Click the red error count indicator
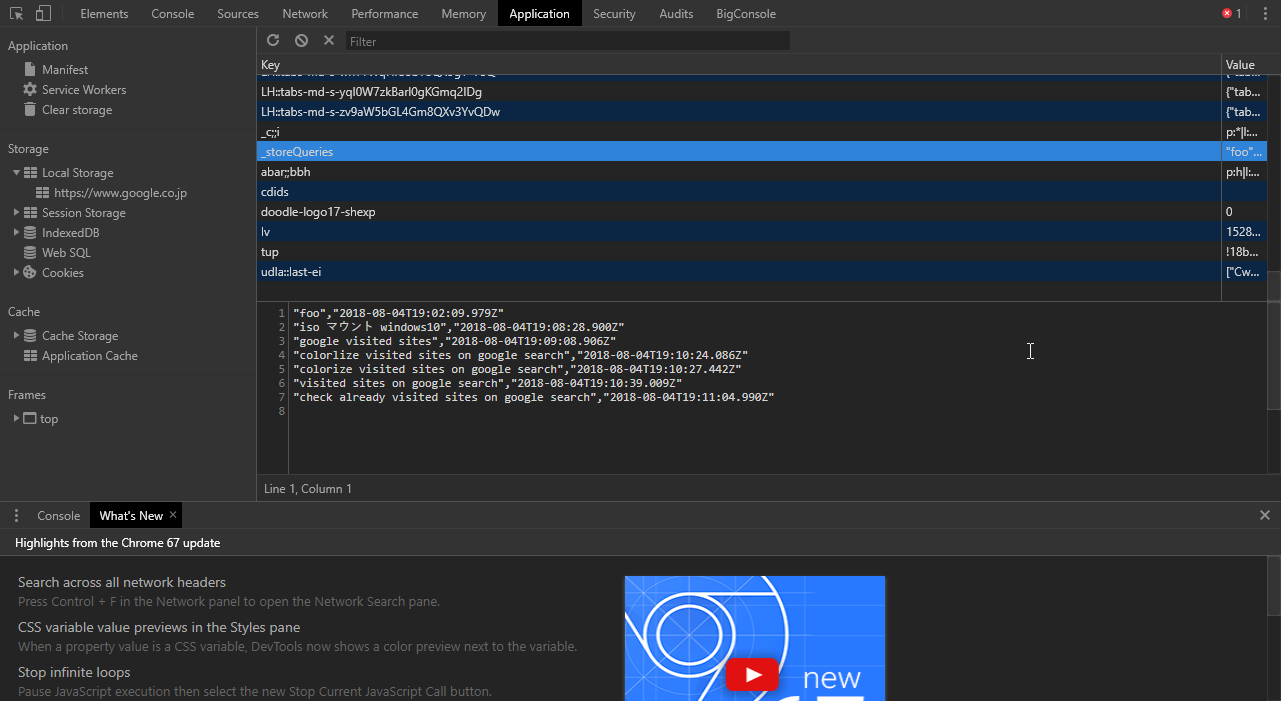The width and height of the screenshot is (1281, 701). 1231,13
